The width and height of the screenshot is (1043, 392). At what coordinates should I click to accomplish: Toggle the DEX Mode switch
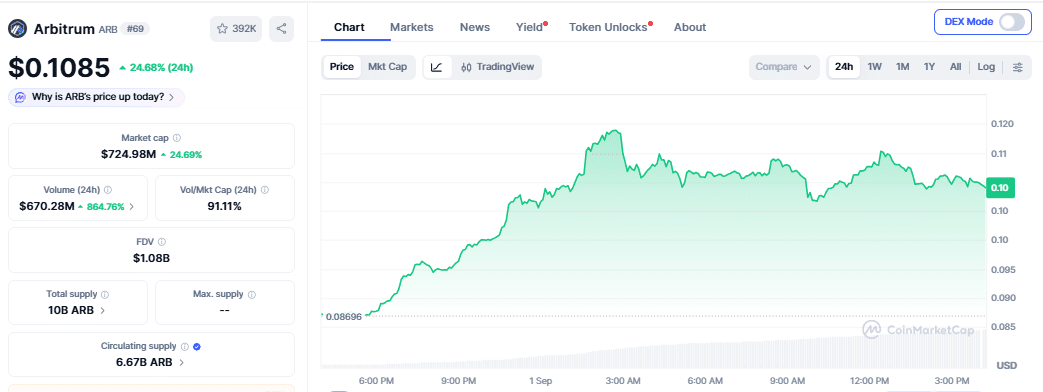(1011, 22)
